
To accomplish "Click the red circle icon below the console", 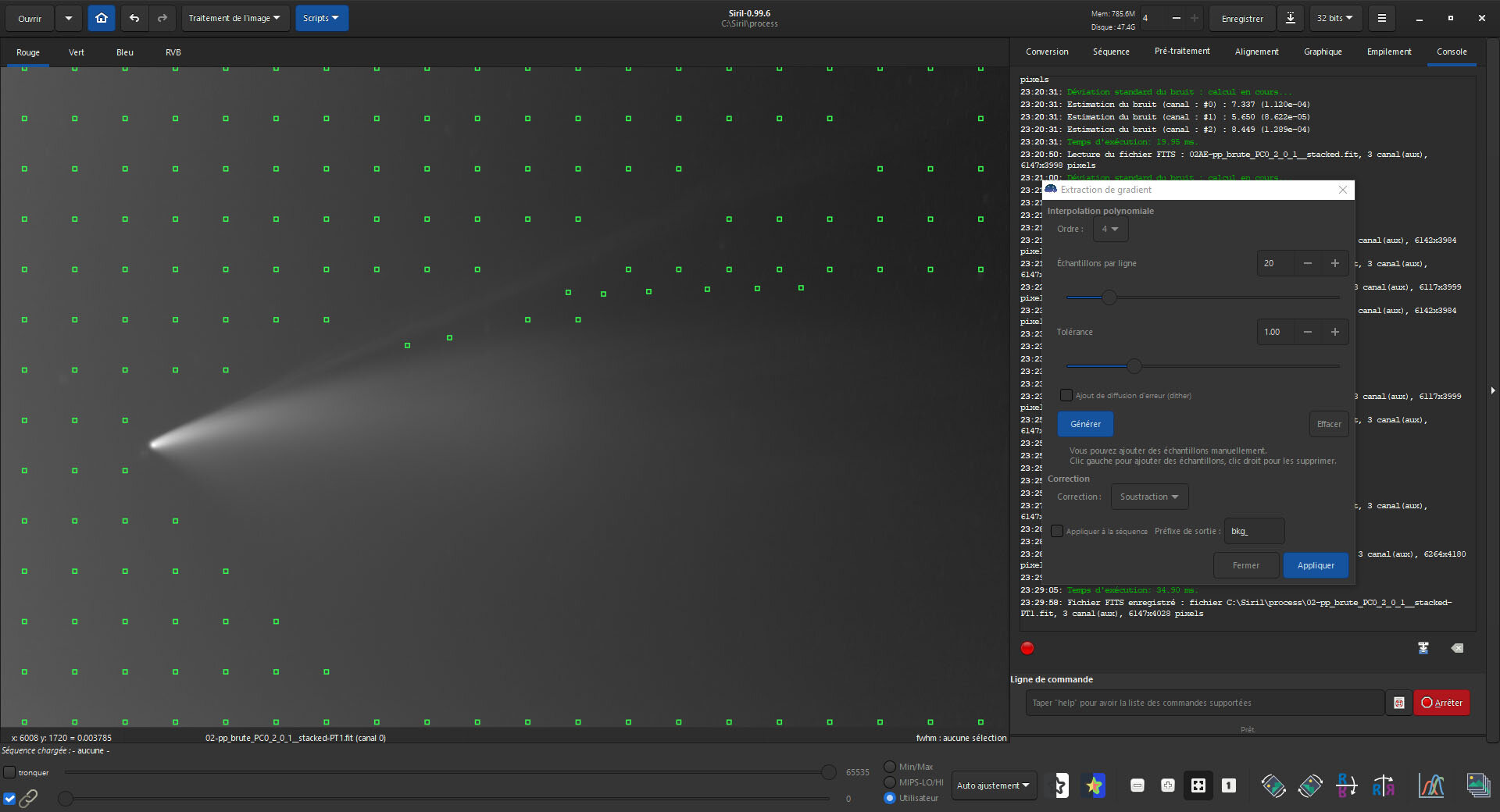I will click(x=1027, y=648).
